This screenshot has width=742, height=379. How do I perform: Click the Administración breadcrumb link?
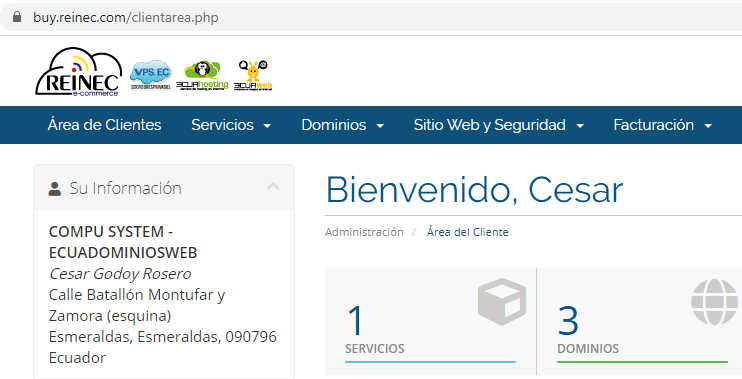click(x=364, y=232)
